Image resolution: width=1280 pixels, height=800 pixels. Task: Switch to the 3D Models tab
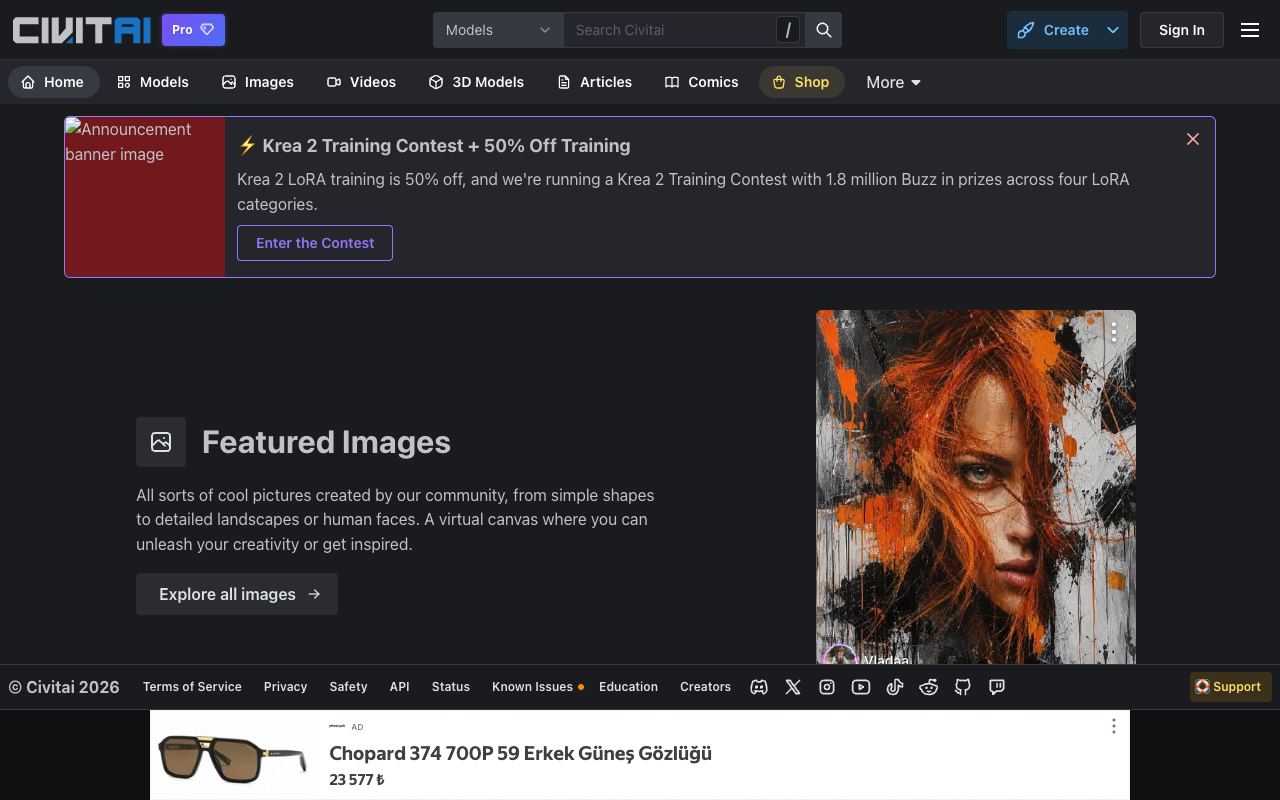[x=476, y=82]
